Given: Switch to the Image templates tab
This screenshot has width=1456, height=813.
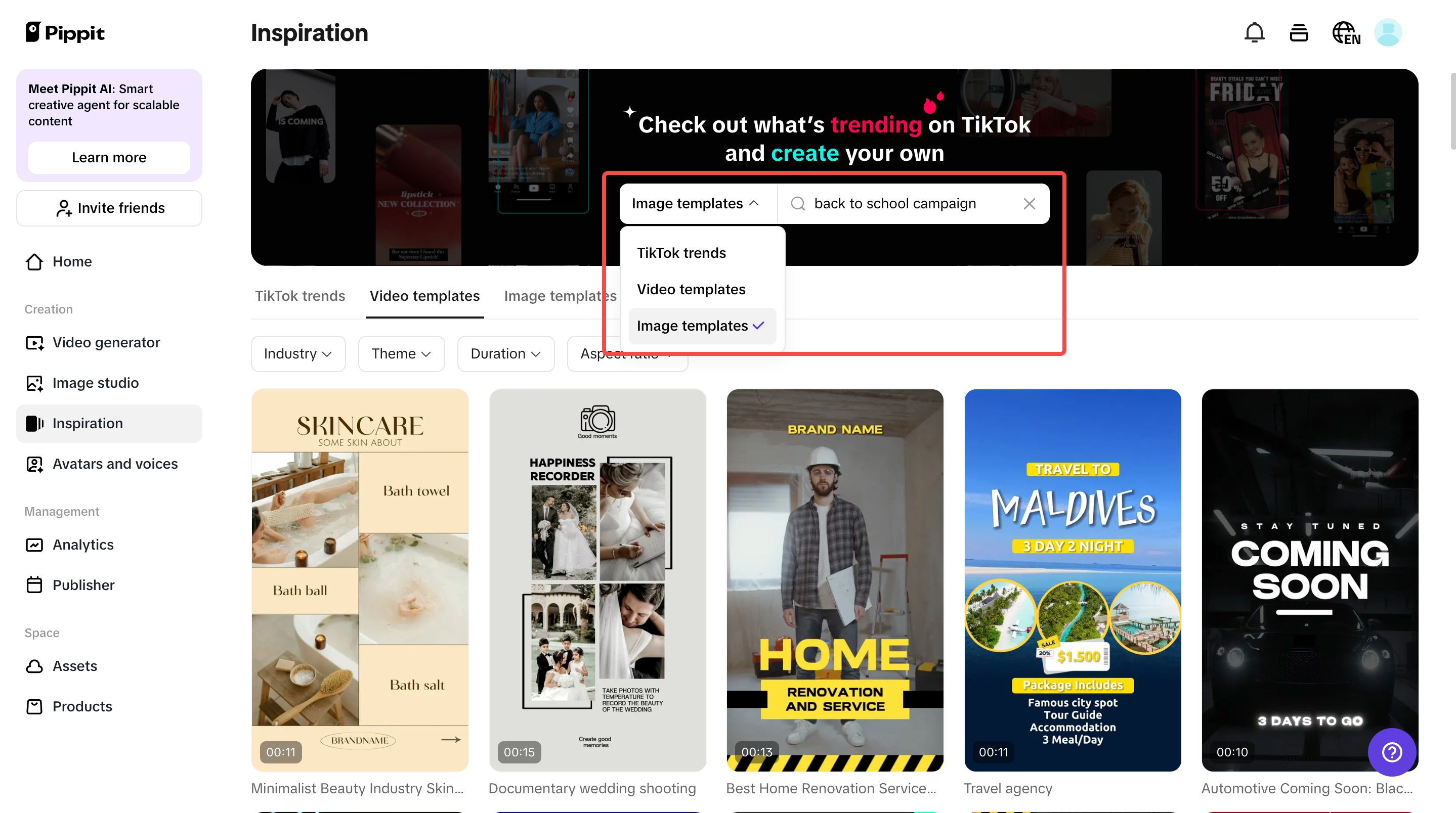Looking at the screenshot, I should click(x=560, y=295).
